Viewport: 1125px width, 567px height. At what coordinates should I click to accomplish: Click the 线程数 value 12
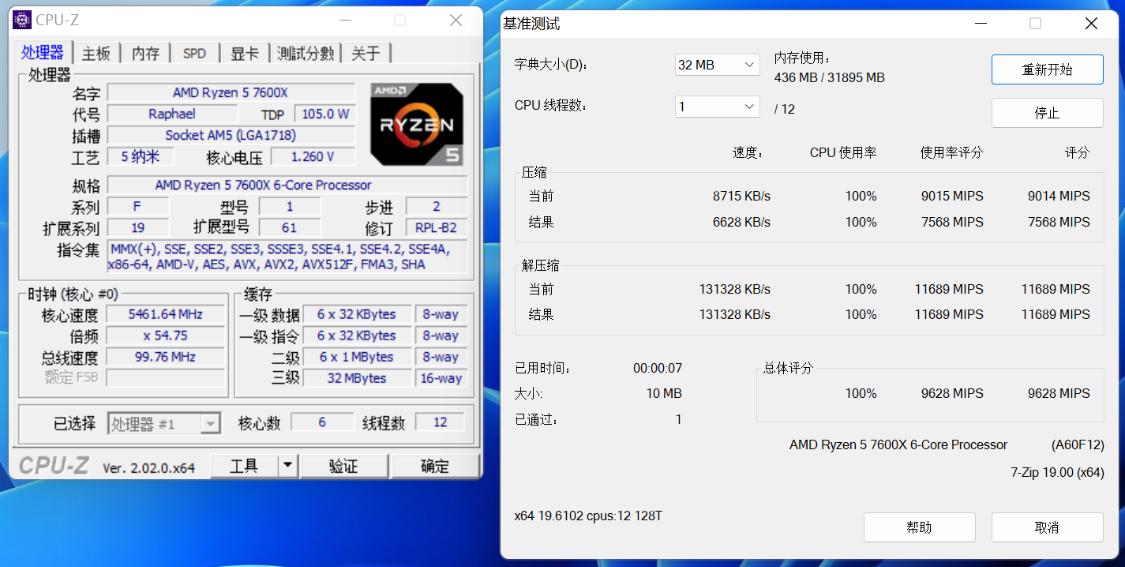tap(441, 423)
